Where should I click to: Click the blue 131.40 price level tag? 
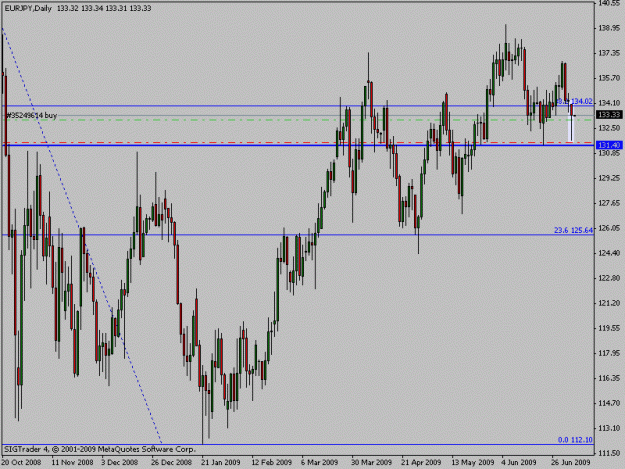(609, 145)
